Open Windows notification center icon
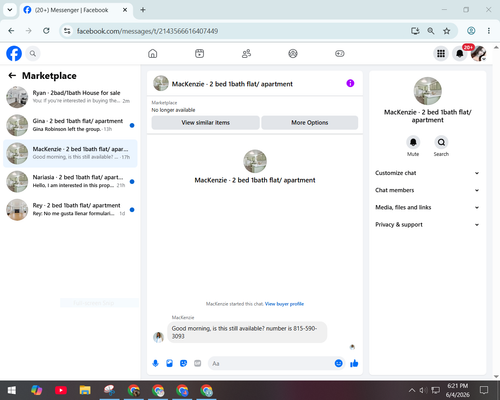 484,390
